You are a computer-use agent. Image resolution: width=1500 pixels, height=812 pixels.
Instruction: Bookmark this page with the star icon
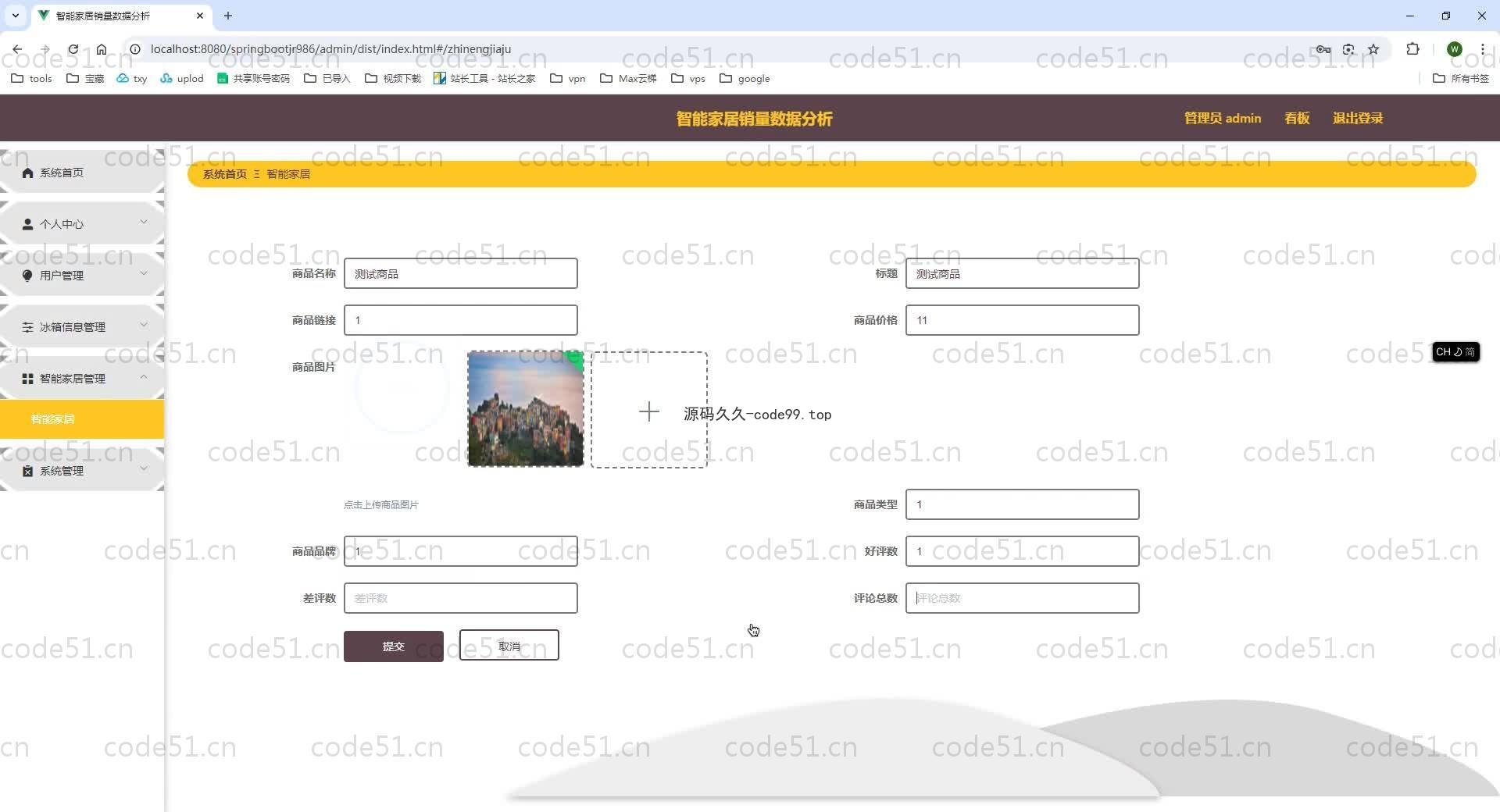point(1373,49)
